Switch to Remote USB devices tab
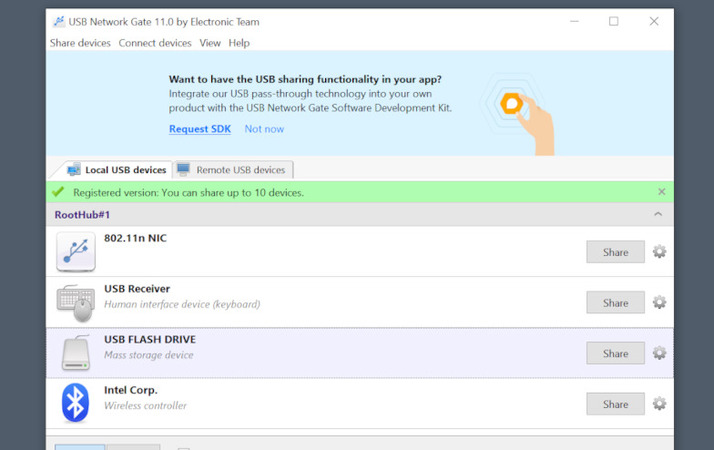Viewport: 714px width, 450px height. point(233,170)
